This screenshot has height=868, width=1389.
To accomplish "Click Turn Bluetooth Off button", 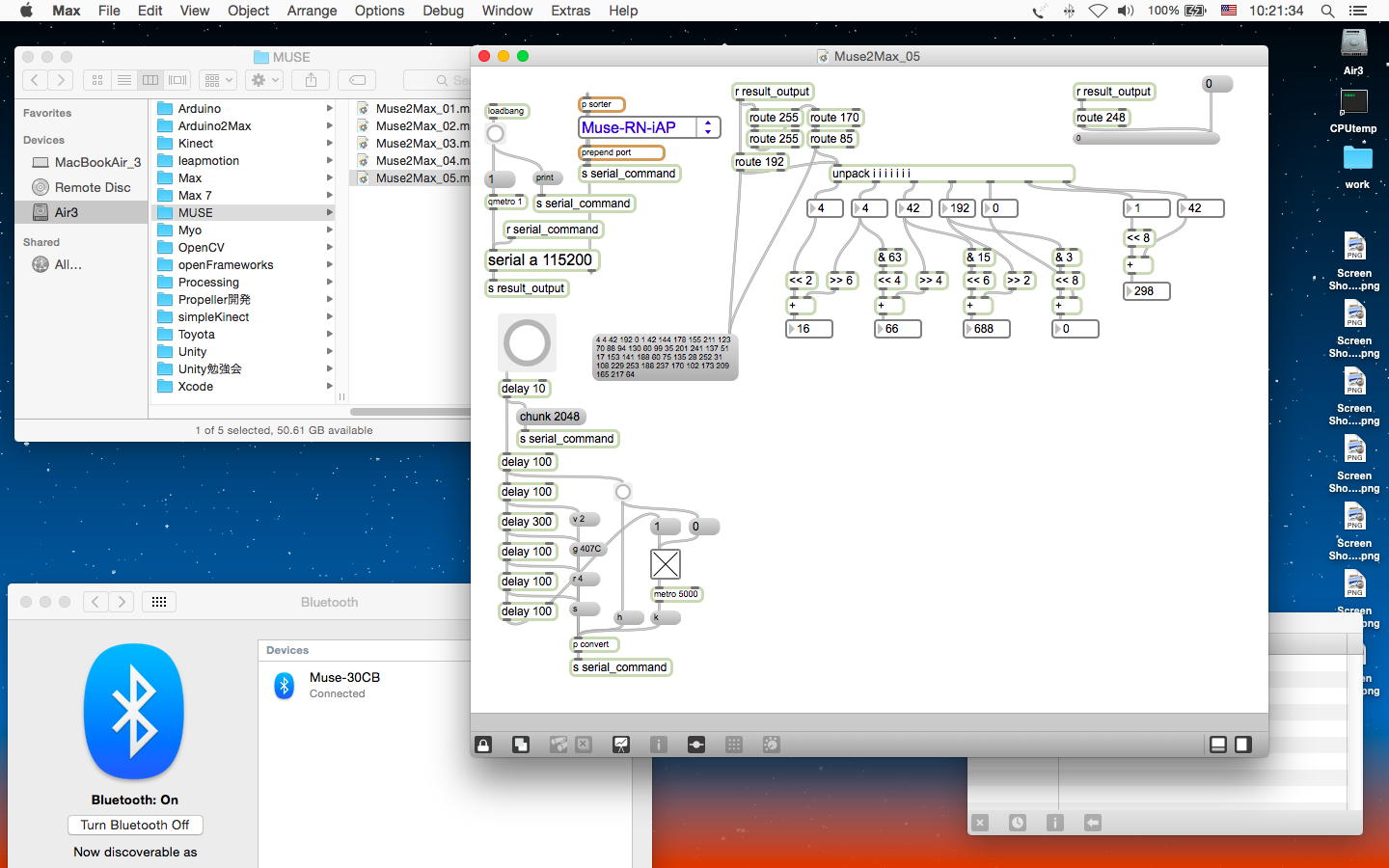I will click(x=135, y=825).
